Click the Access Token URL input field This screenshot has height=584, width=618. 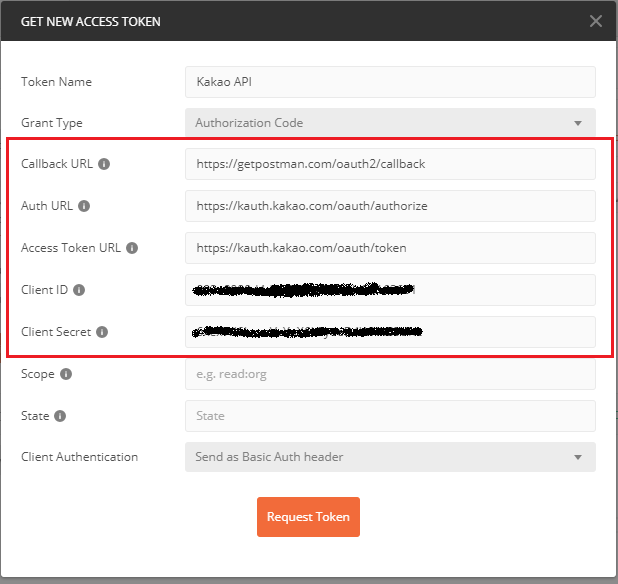(390, 248)
